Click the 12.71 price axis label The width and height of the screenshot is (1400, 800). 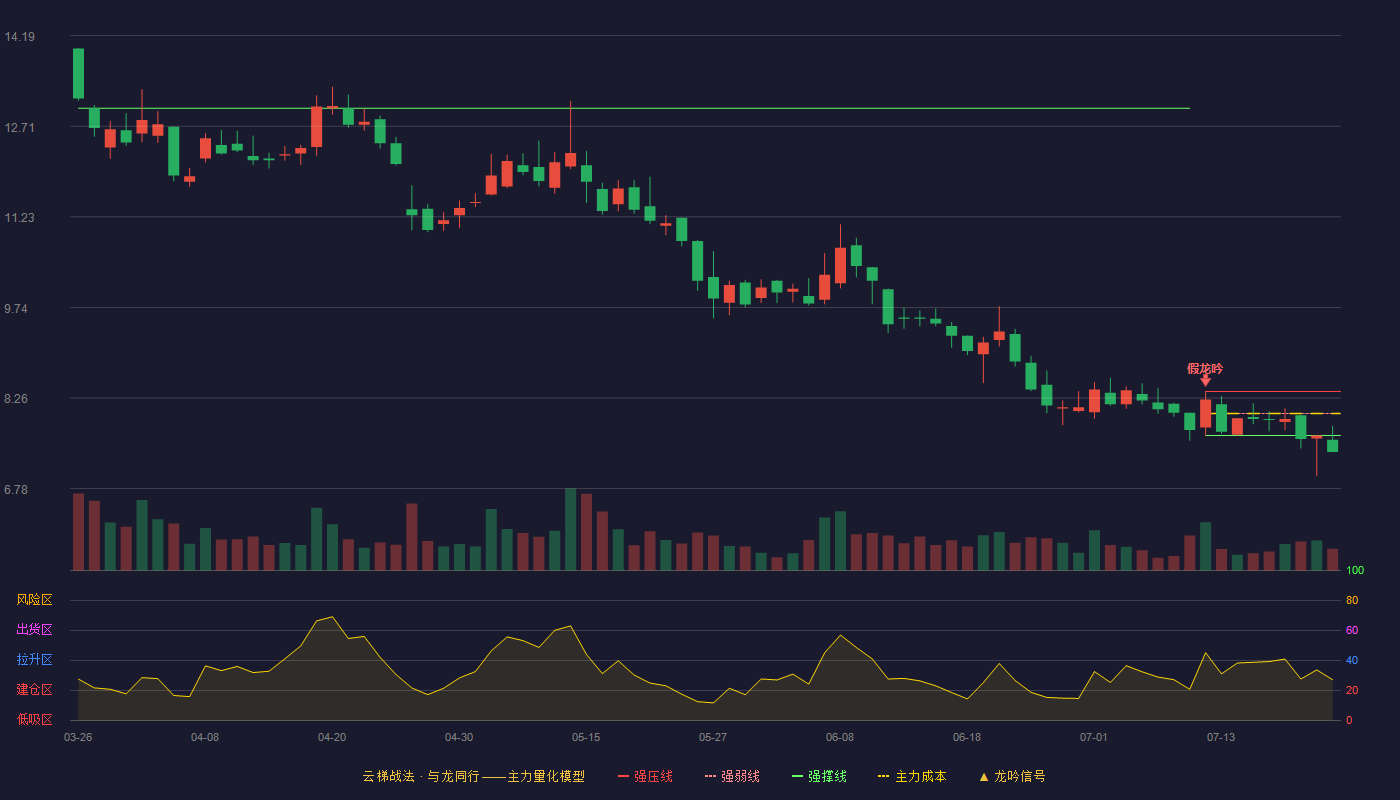click(19, 128)
